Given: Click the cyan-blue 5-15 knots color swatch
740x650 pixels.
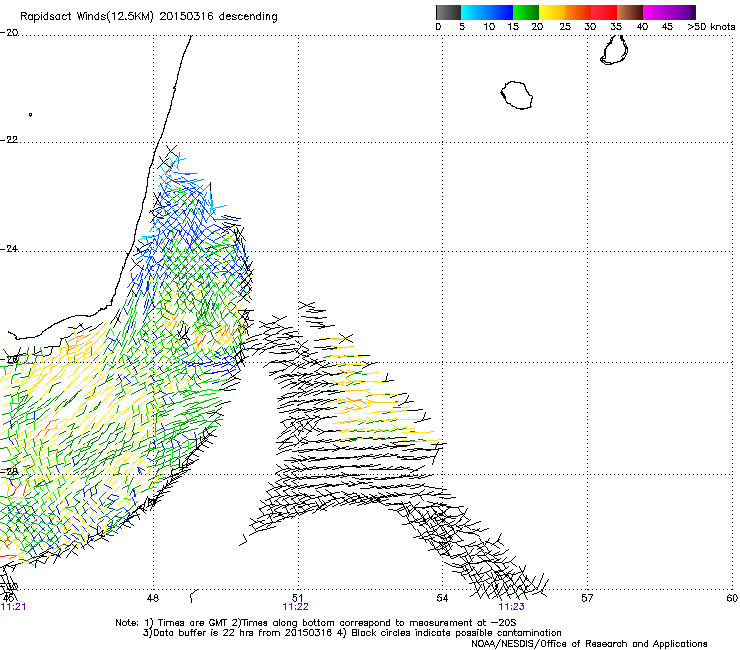Looking at the screenshot, I should coord(487,12).
